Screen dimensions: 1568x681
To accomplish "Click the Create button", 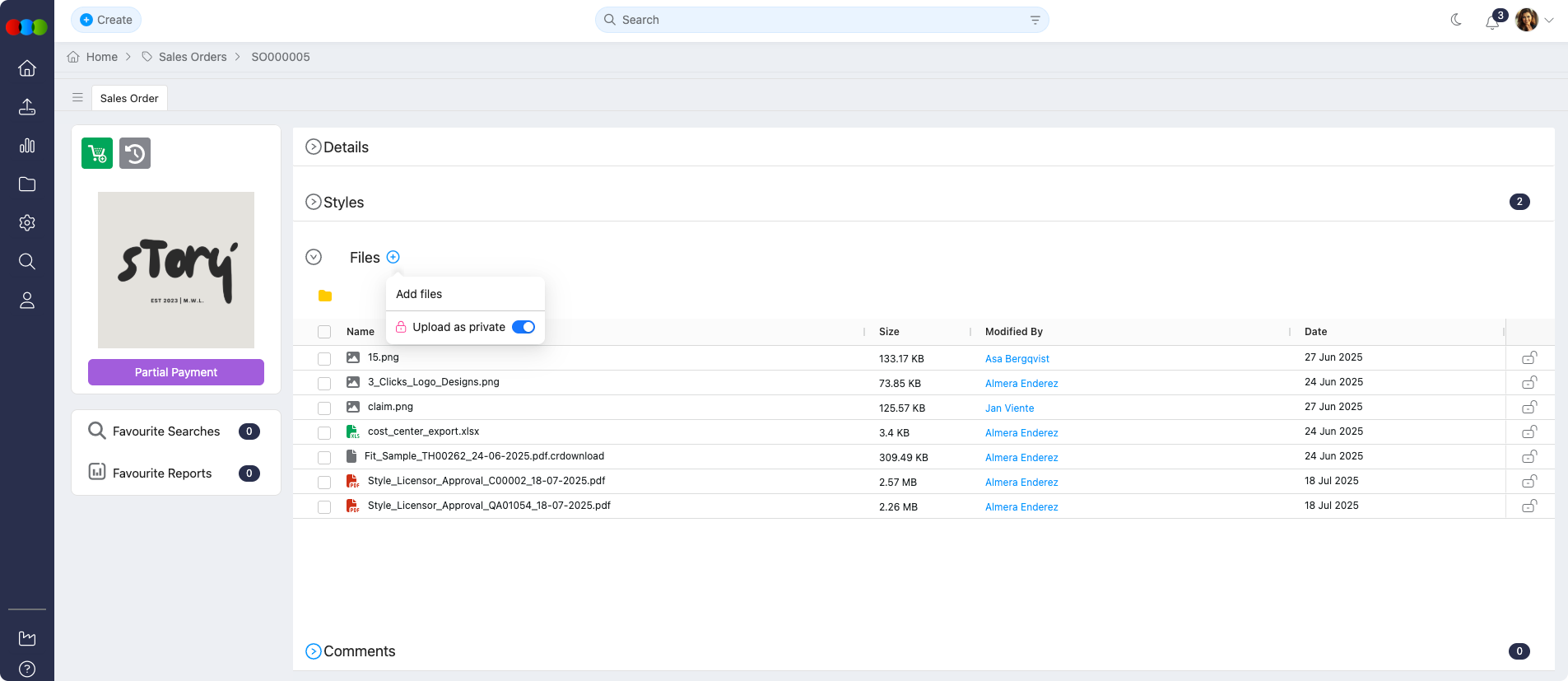I will (x=106, y=20).
